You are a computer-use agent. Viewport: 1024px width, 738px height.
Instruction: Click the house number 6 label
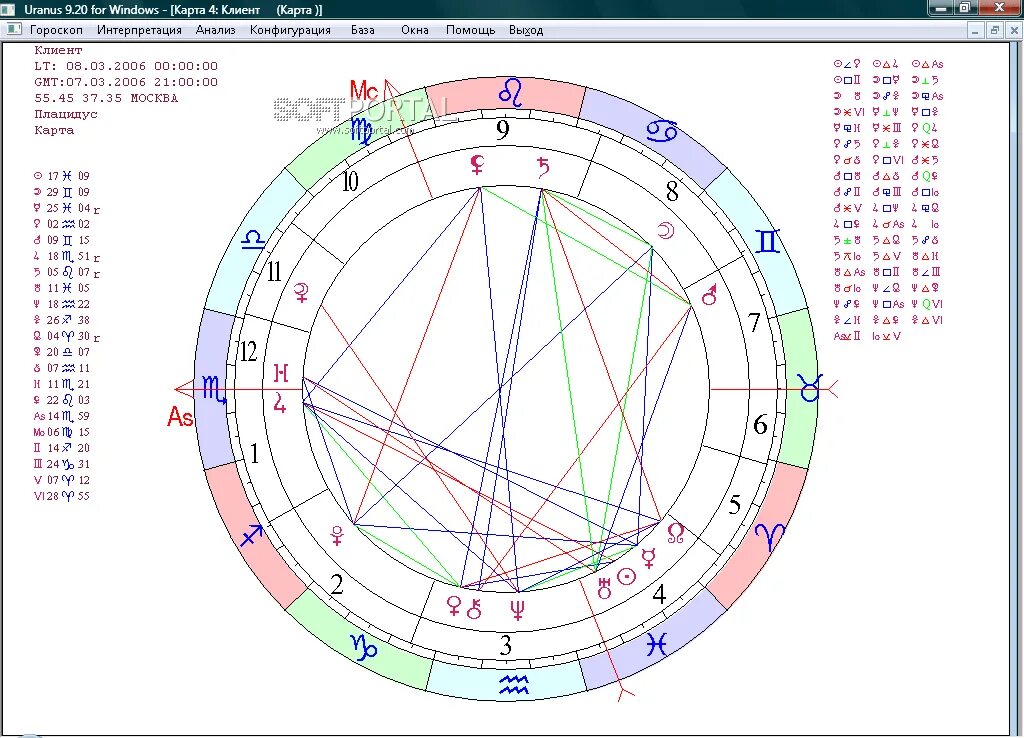click(760, 425)
